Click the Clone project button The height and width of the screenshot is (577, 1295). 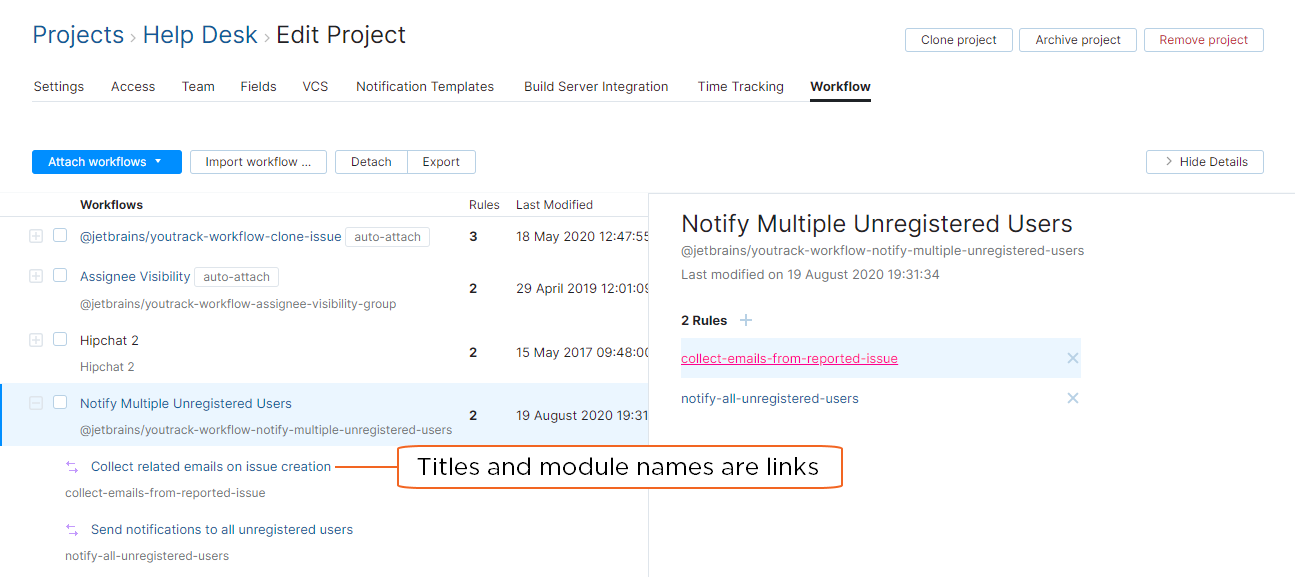(x=958, y=40)
